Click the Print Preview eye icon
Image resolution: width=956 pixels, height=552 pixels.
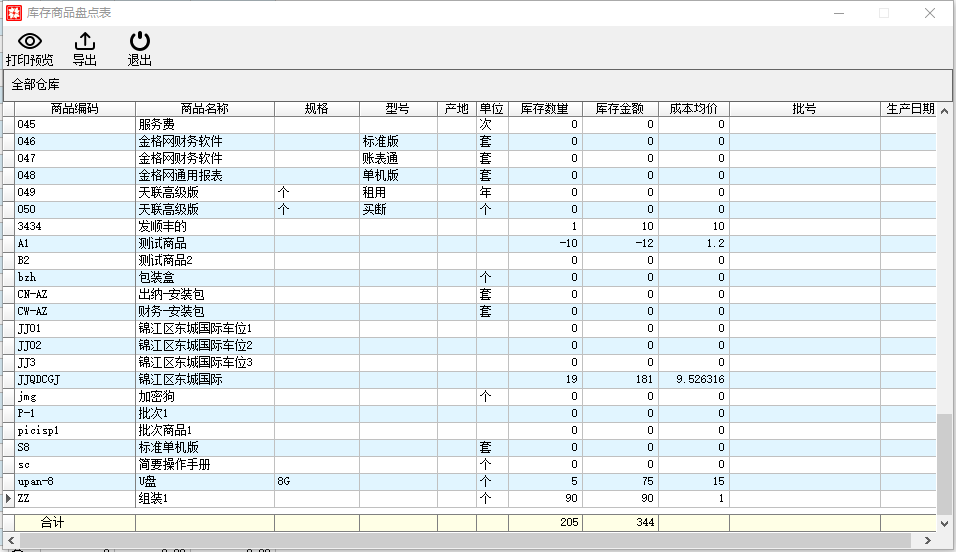tap(30, 41)
